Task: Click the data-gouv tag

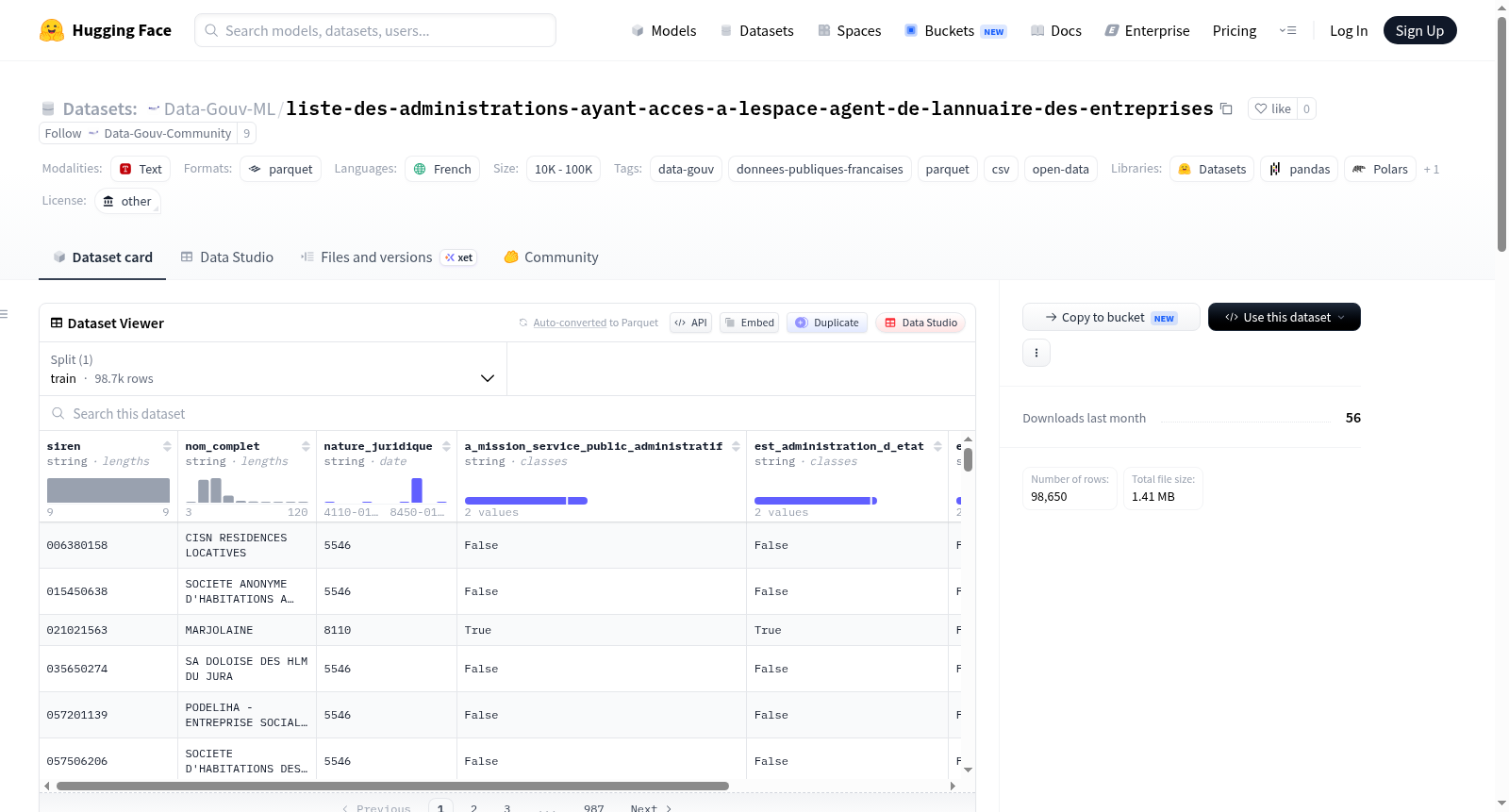Action: (686, 169)
